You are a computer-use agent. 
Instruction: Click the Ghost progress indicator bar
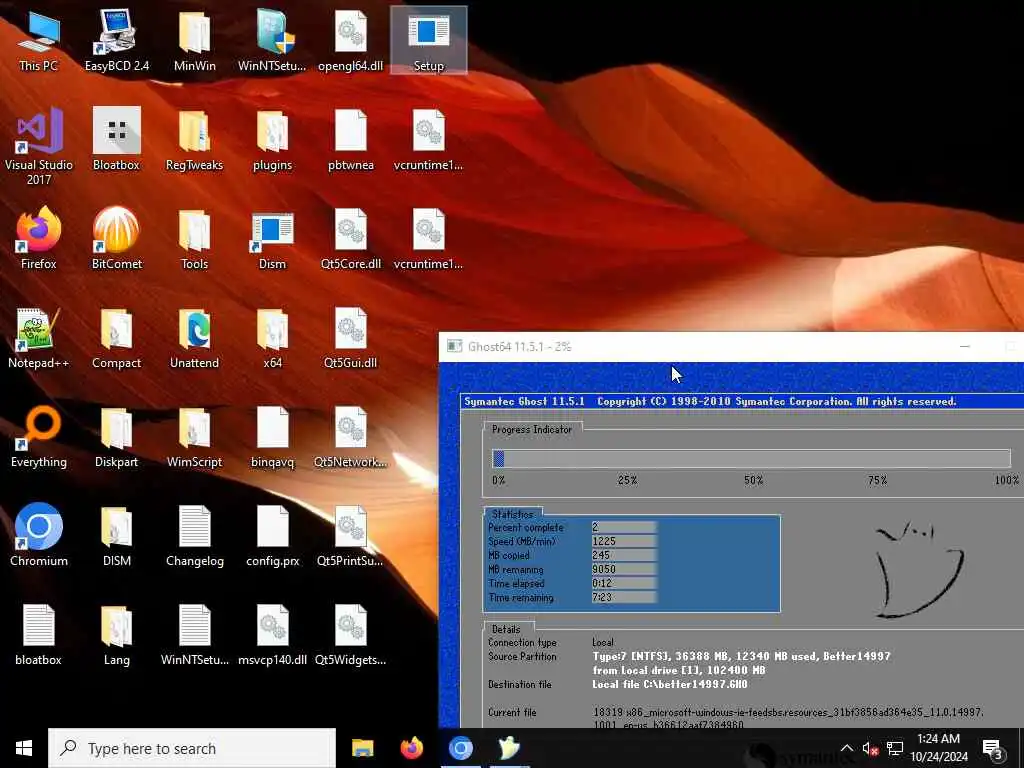(751, 458)
